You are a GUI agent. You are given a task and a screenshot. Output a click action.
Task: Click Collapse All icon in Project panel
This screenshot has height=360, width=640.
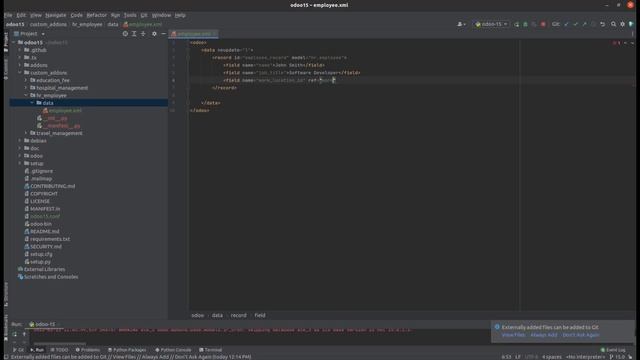(x=143, y=34)
